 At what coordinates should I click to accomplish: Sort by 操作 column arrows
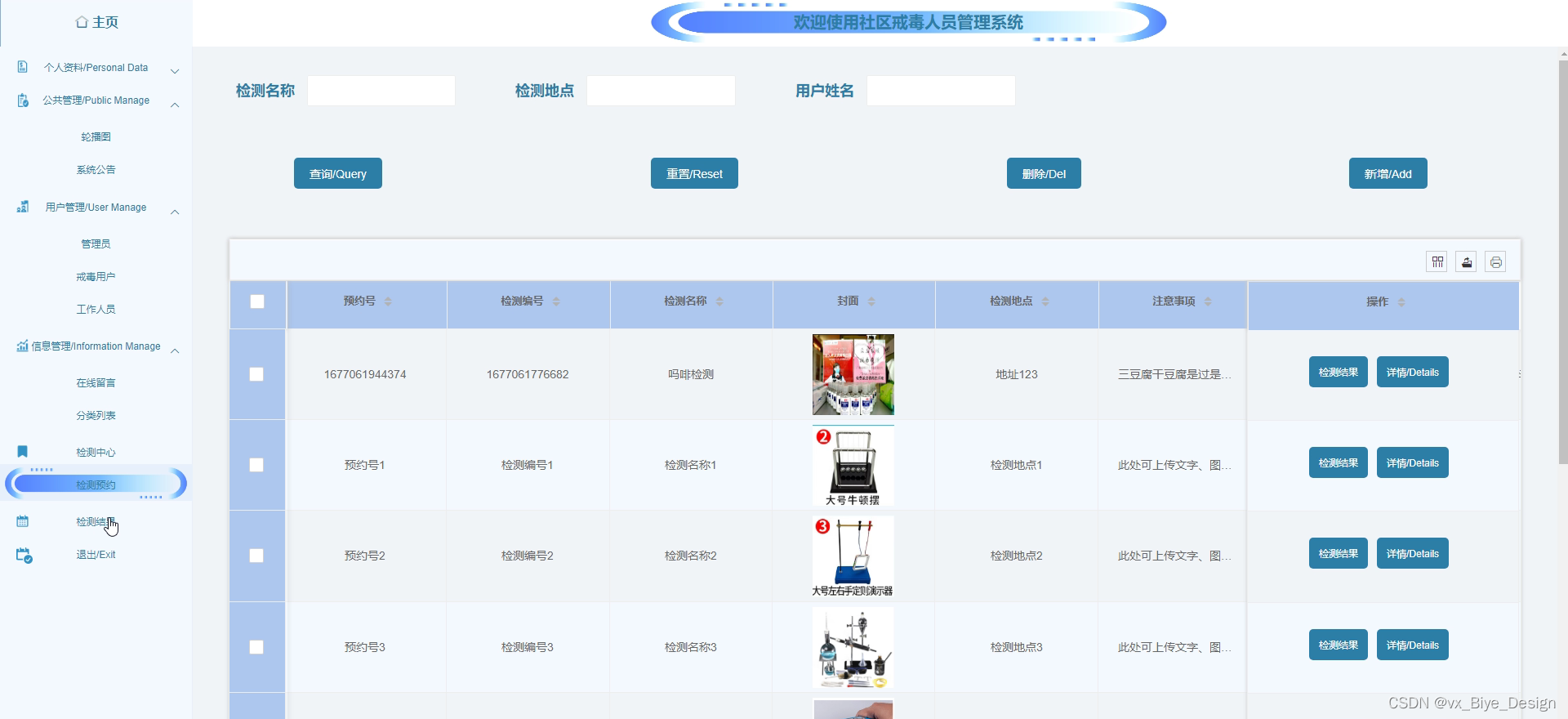click(x=1401, y=302)
